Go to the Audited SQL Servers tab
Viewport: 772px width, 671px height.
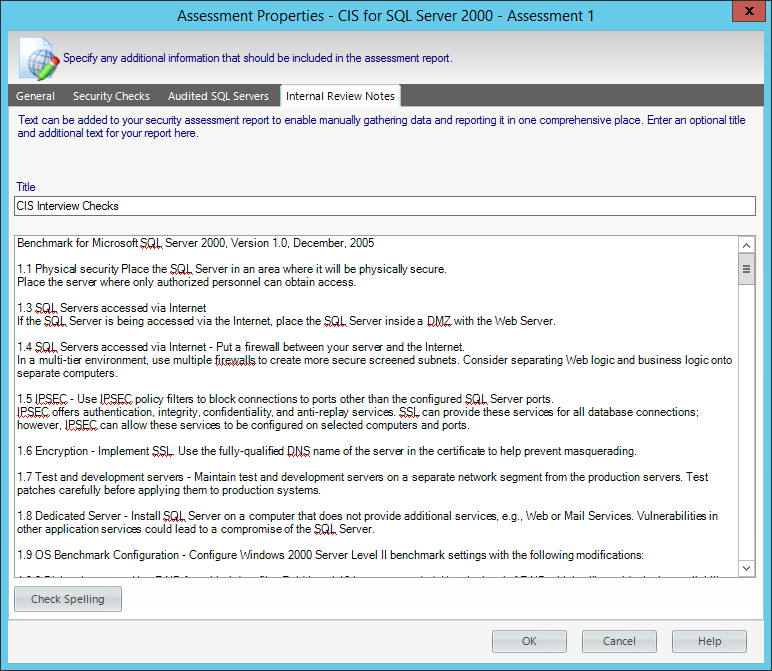218,96
